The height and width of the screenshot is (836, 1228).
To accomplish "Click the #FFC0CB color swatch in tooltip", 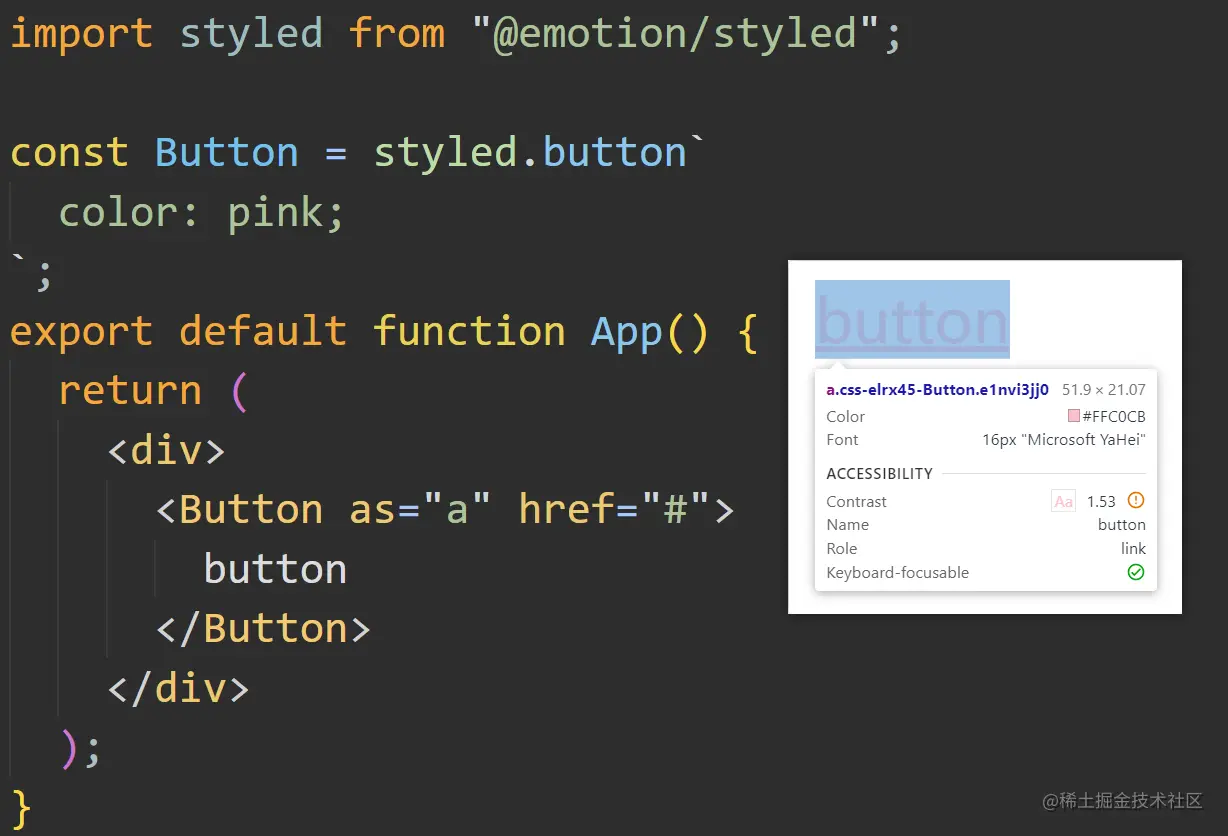I will pos(1073,416).
